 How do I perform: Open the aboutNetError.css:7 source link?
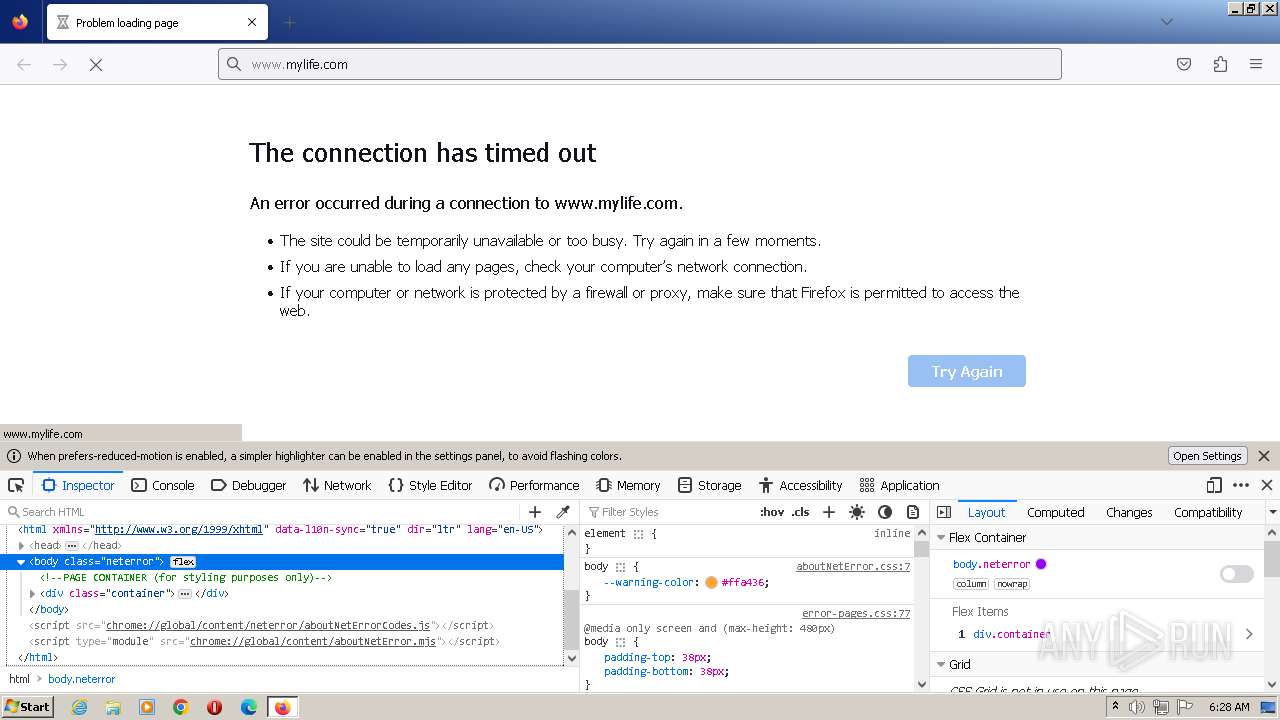[853, 566]
